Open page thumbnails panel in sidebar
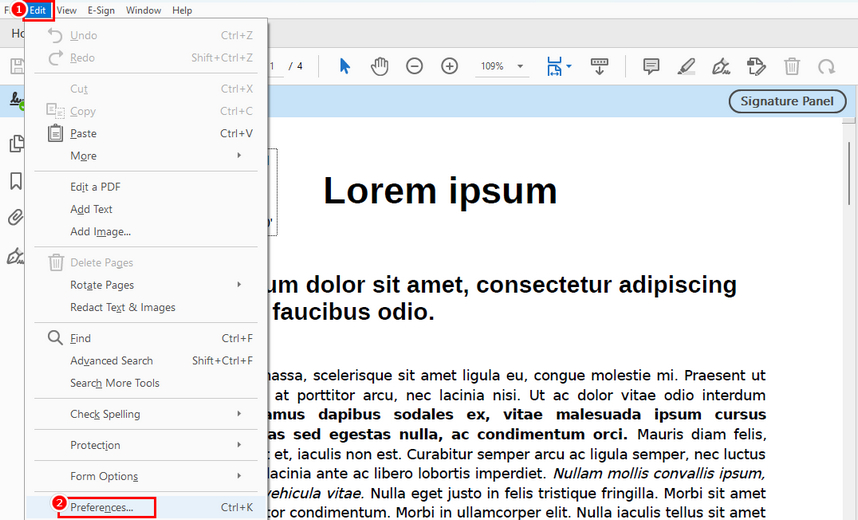The image size is (858, 520). (16, 144)
